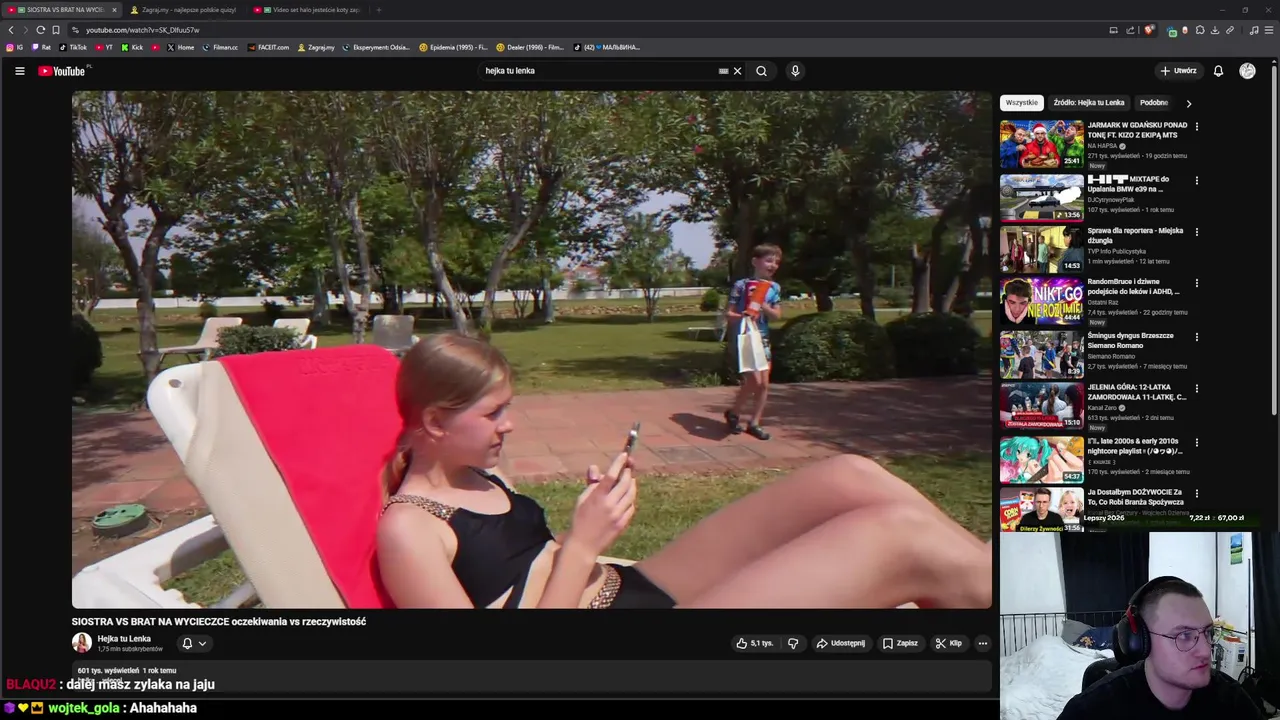Click in the YouTube search field

(596, 71)
